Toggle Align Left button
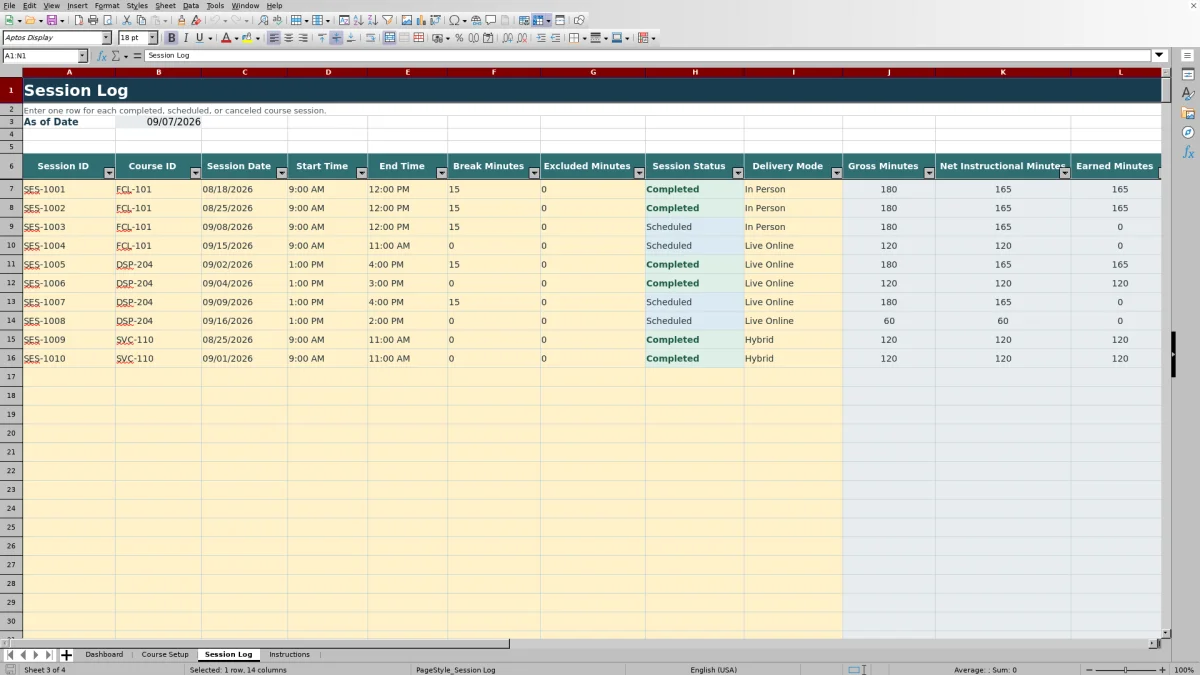The height and width of the screenshot is (675, 1200). [x=274, y=38]
